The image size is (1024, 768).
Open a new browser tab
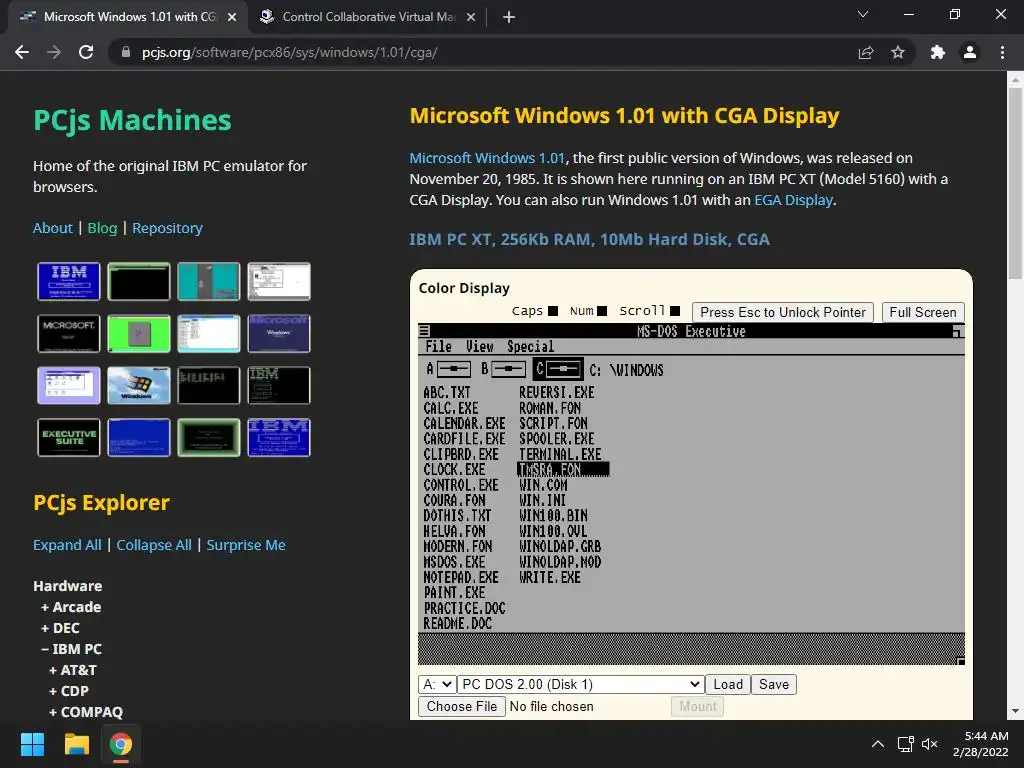[509, 17]
